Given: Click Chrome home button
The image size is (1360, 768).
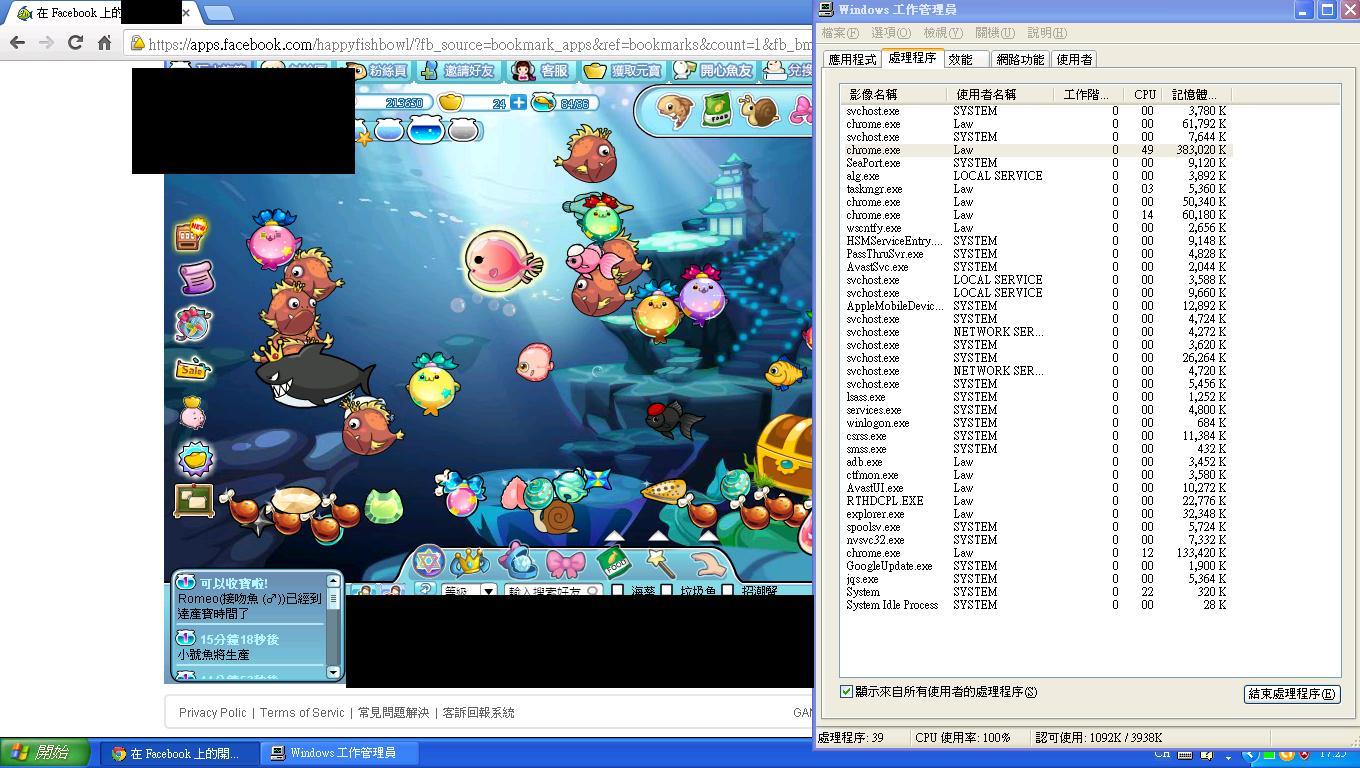Looking at the screenshot, I should (104, 43).
